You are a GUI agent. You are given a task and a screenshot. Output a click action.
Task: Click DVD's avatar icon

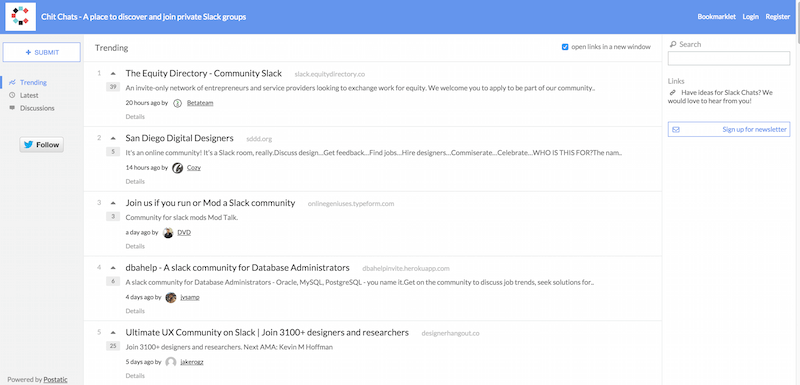(168, 233)
